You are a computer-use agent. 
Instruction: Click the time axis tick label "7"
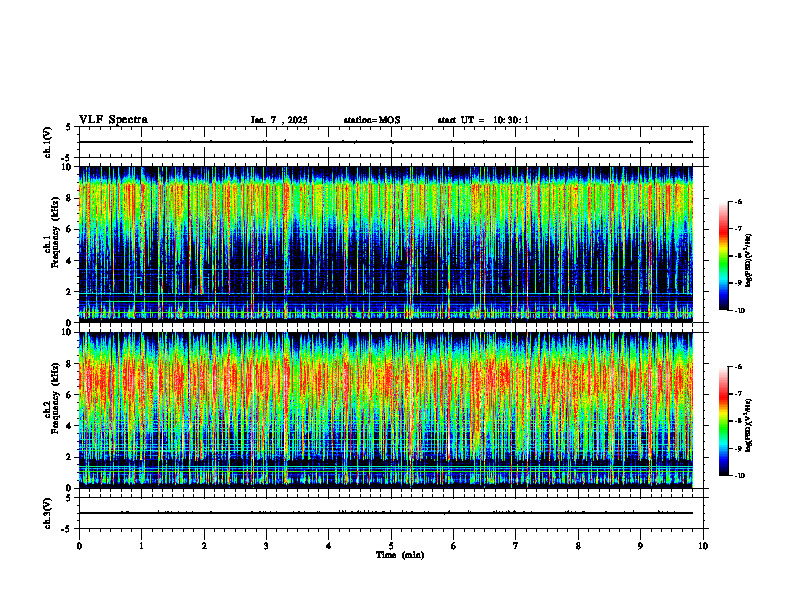(x=516, y=546)
